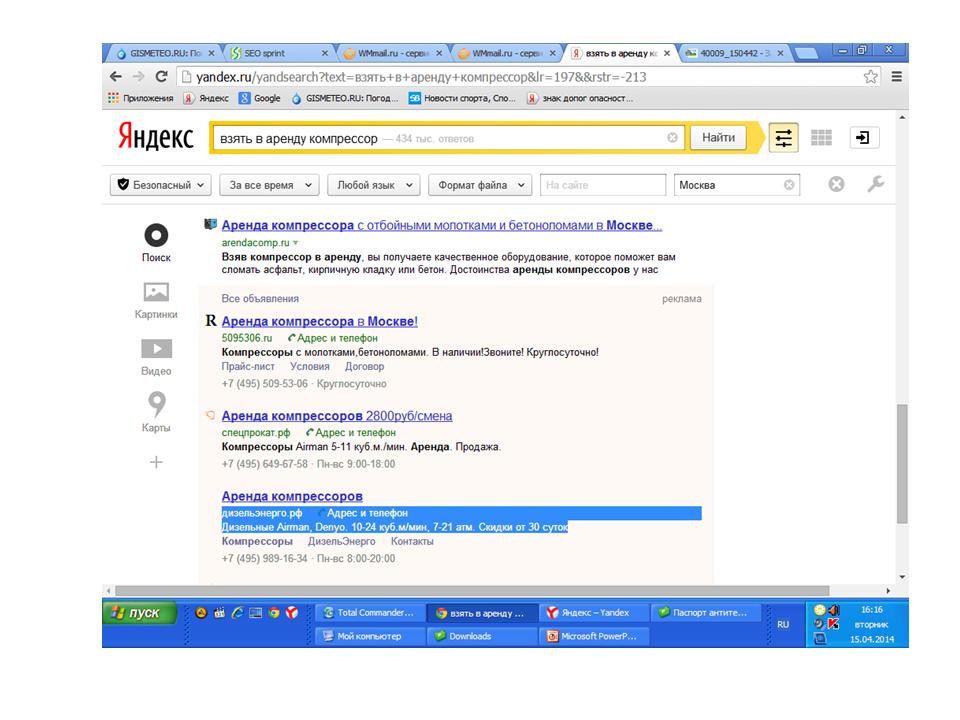Viewport: 960px width, 720px height.
Task: Select the Поиск sidebar icon
Action: point(156,242)
